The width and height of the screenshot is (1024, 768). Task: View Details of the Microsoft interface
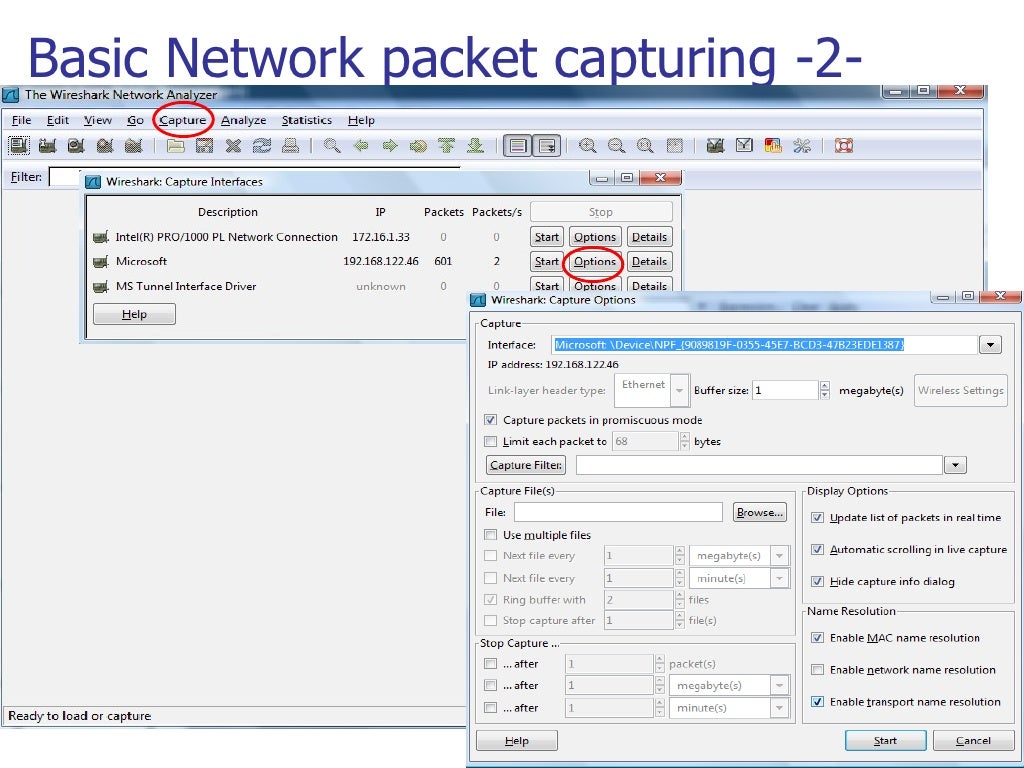tap(649, 262)
